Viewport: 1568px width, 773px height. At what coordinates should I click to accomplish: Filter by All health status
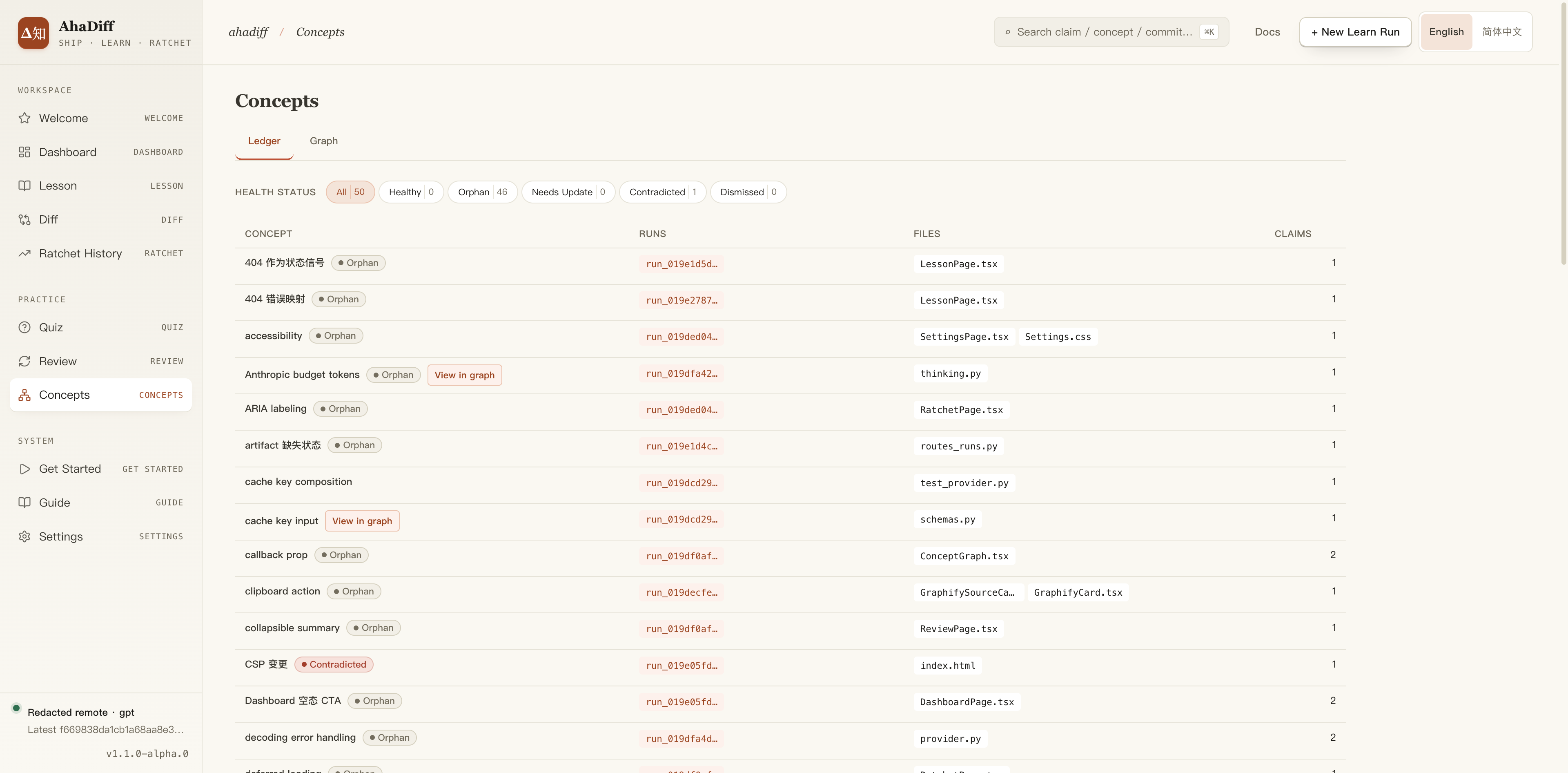pos(350,192)
